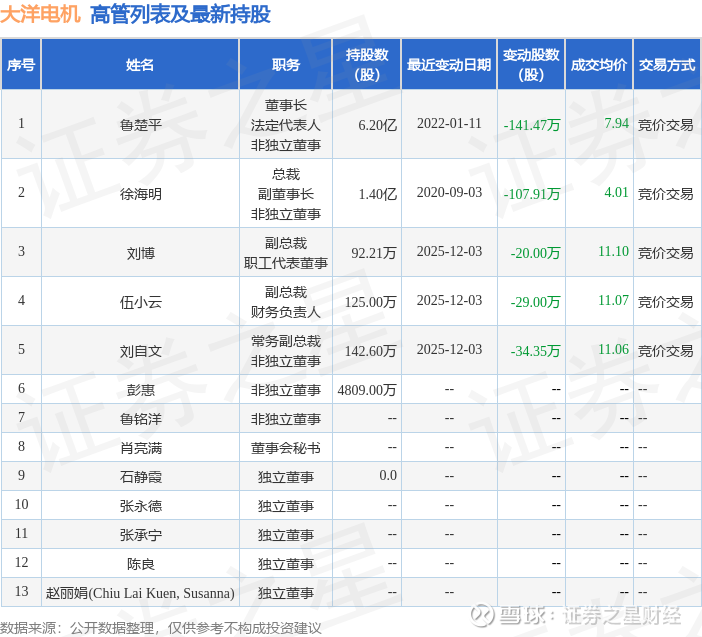Screen dimensions: 702x637
Task: Select the name 伍小云
Action: [141, 302]
